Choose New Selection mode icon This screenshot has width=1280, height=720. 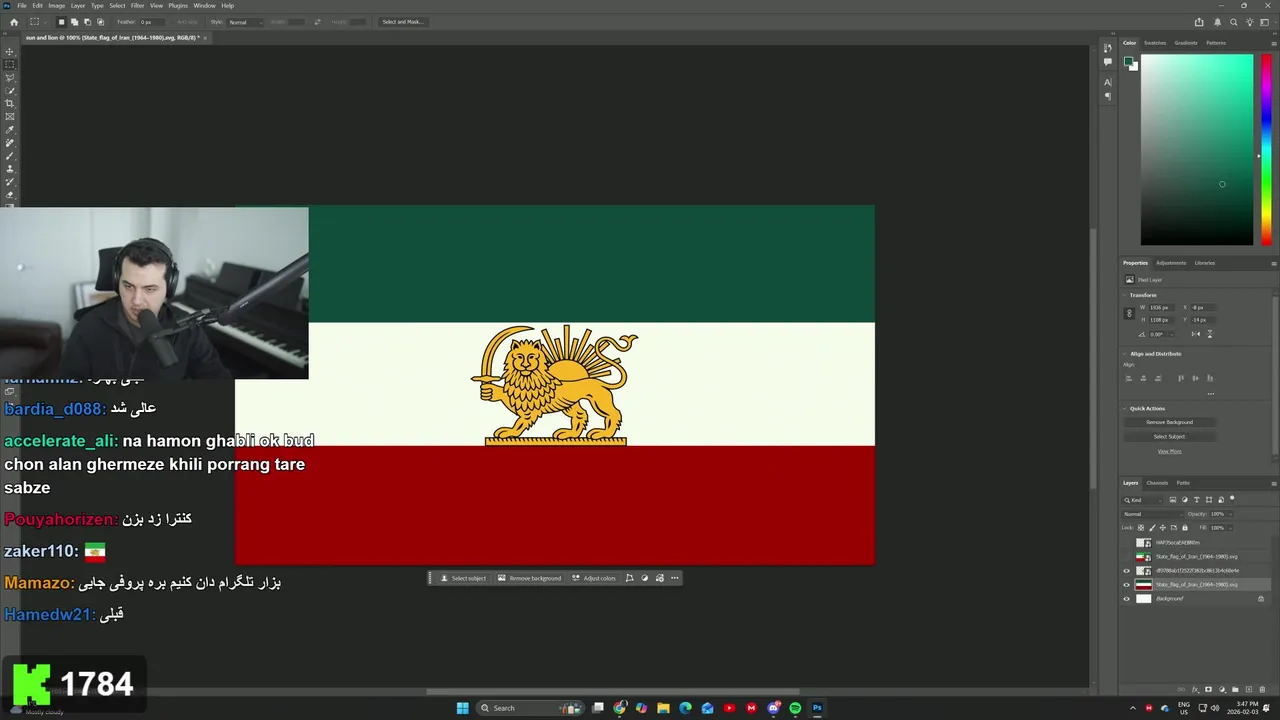(61, 22)
